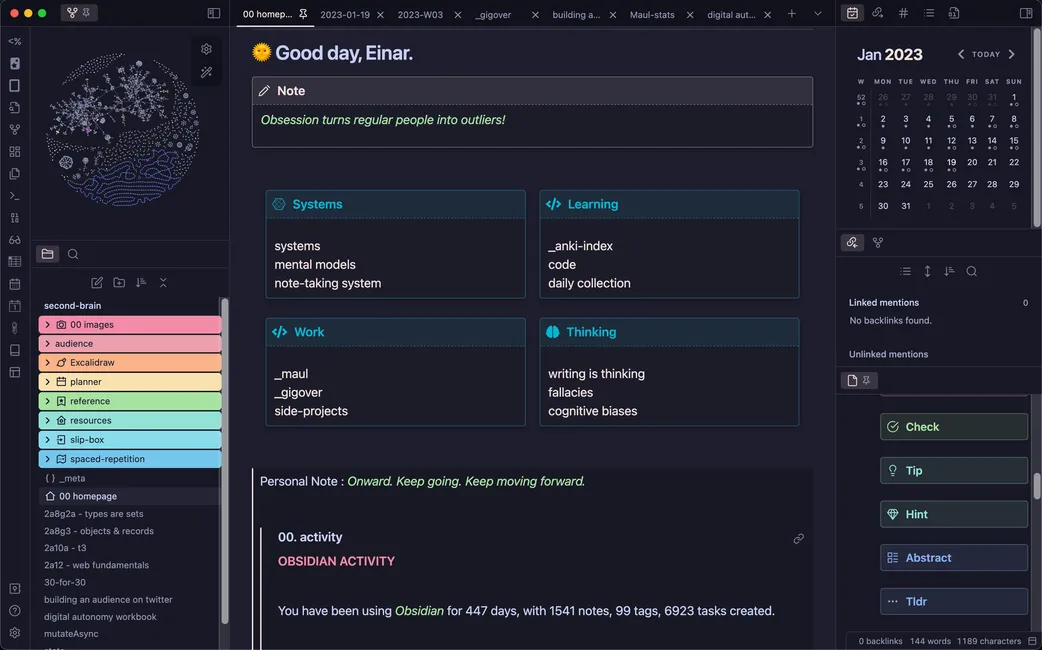Toggle the right sidebar panel
The height and width of the screenshot is (650, 1042).
click(x=1025, y=13)
